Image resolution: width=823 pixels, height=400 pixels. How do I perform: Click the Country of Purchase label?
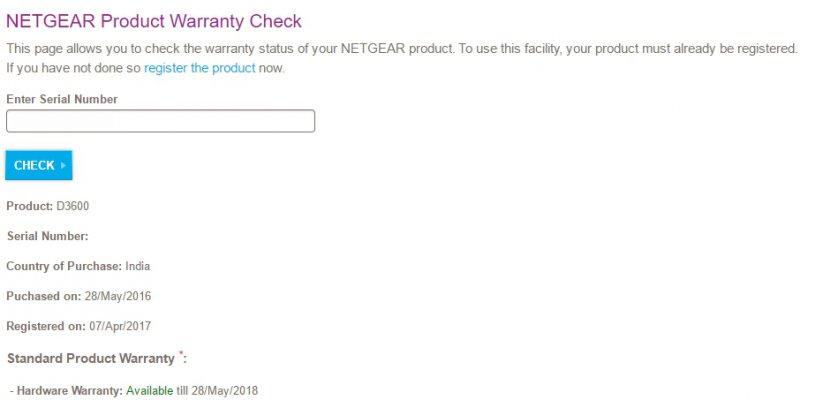click(64, 266)
